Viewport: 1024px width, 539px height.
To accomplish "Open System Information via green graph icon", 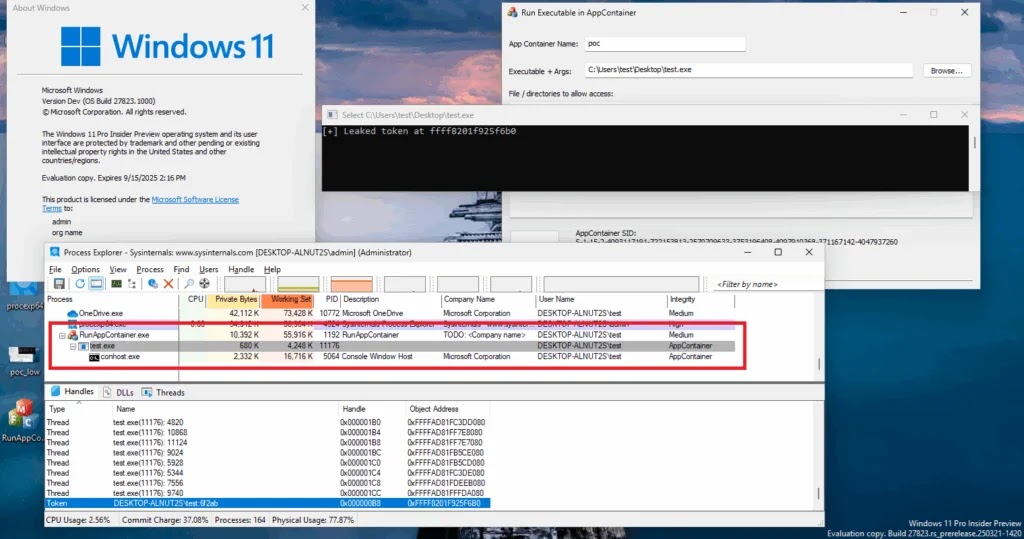I will (116, 284).
